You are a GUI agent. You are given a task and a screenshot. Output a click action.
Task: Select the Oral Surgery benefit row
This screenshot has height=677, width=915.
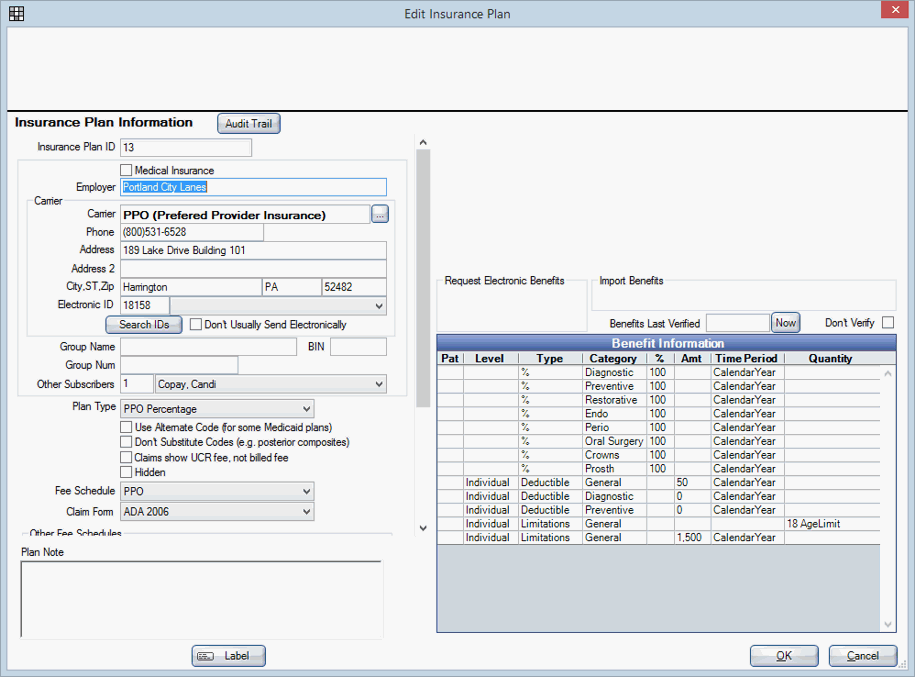click(658, 441)
